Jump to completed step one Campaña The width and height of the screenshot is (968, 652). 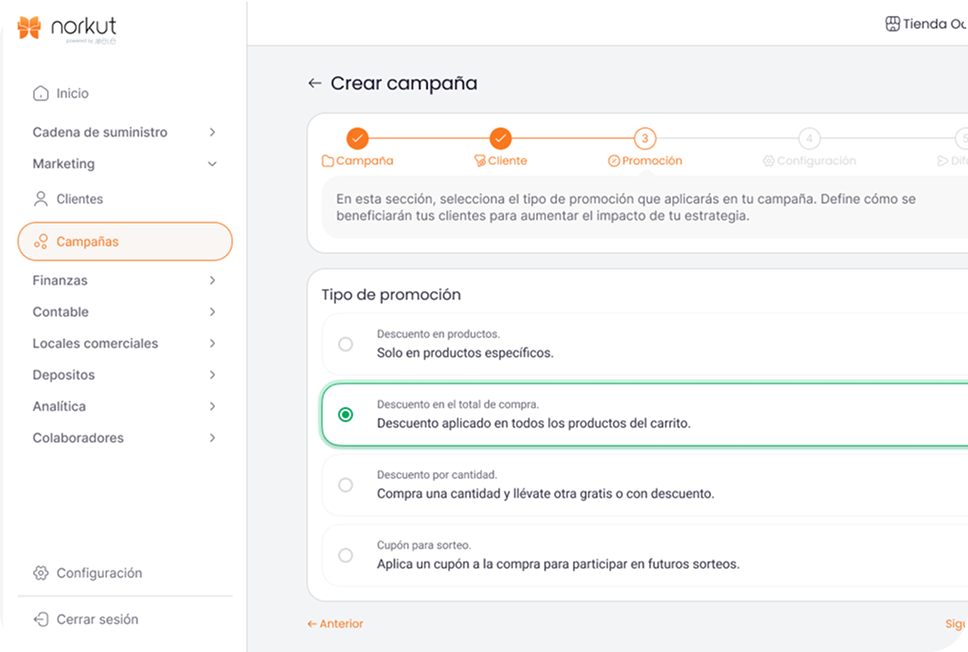tap(357, 139)
